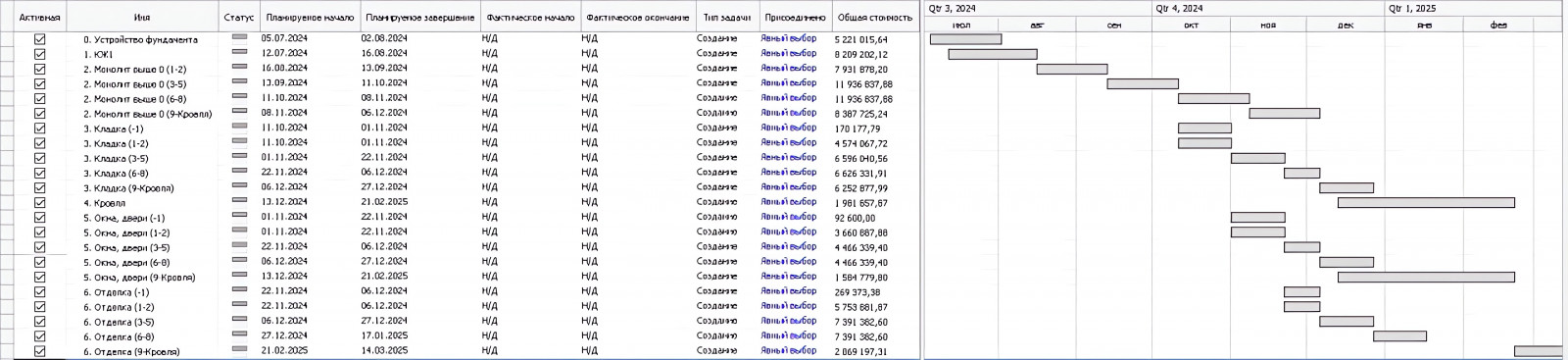Click status icon of 3. Кладка (6-8)
The height and width of the screenshot is (360, 1568).
click(x=239, y=171)
